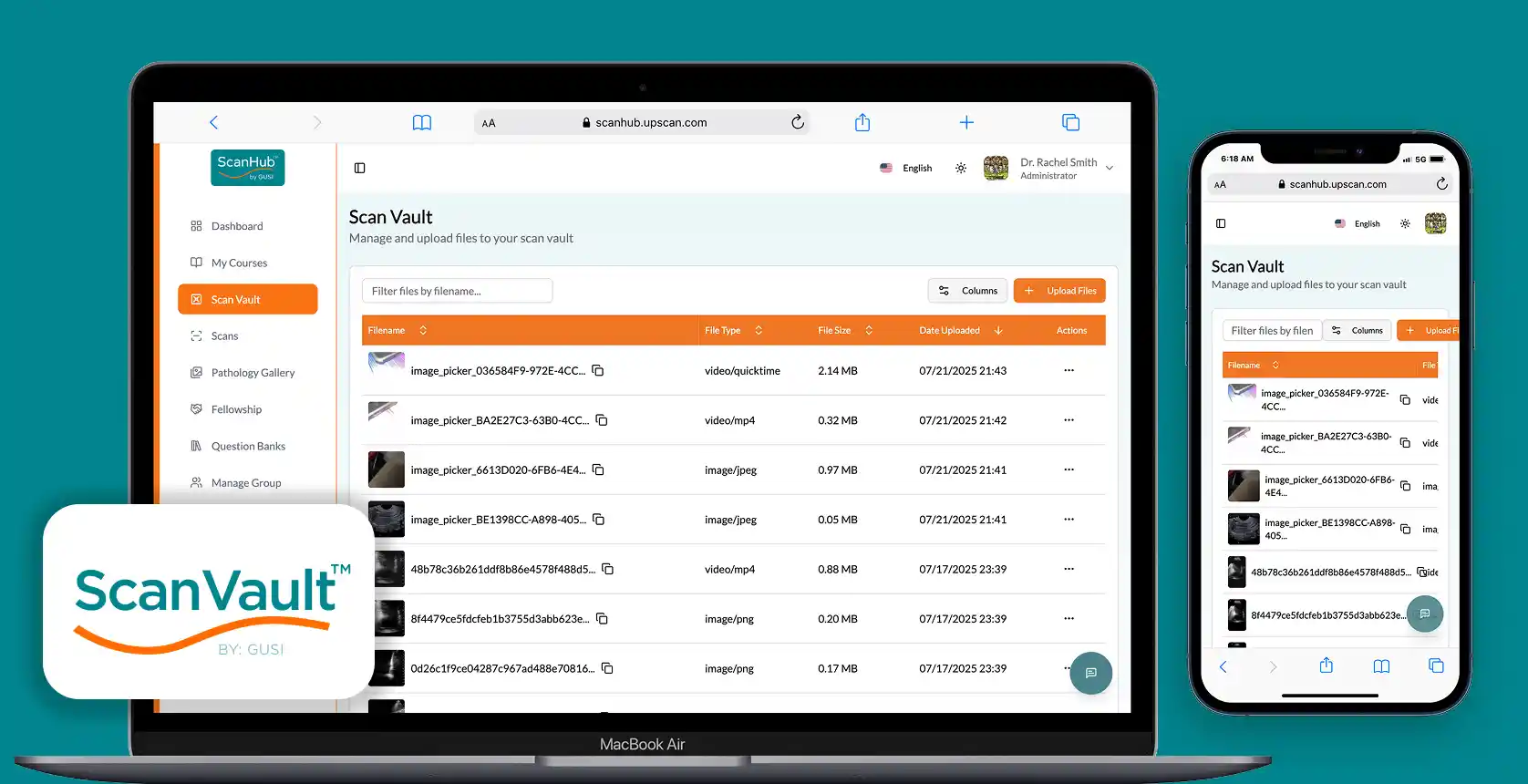Copy filename 8f4479ce5fdcfeb1 on MacBook
1528x784 pixels.
[602, 619]
